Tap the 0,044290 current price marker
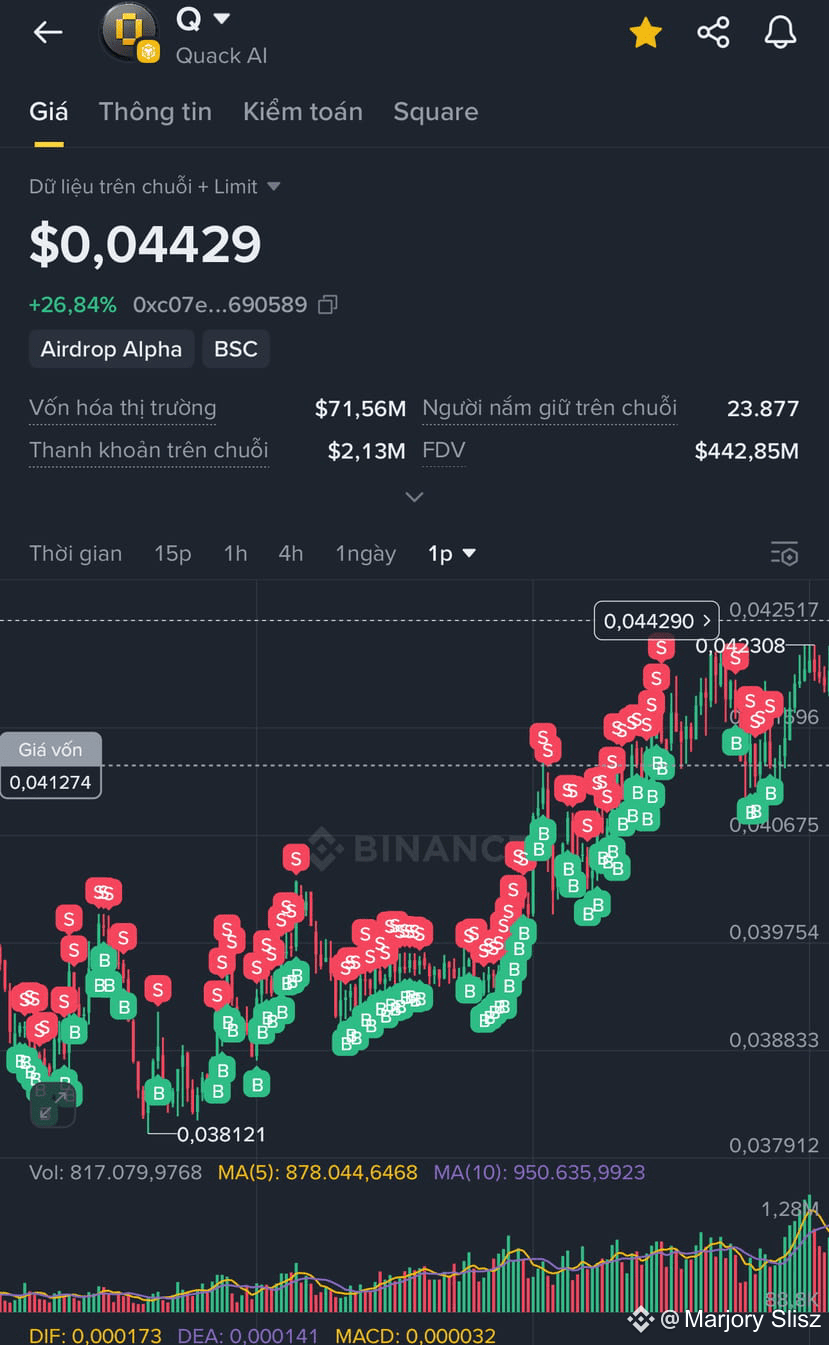The image size is (829, 1345). click(657, 621)
